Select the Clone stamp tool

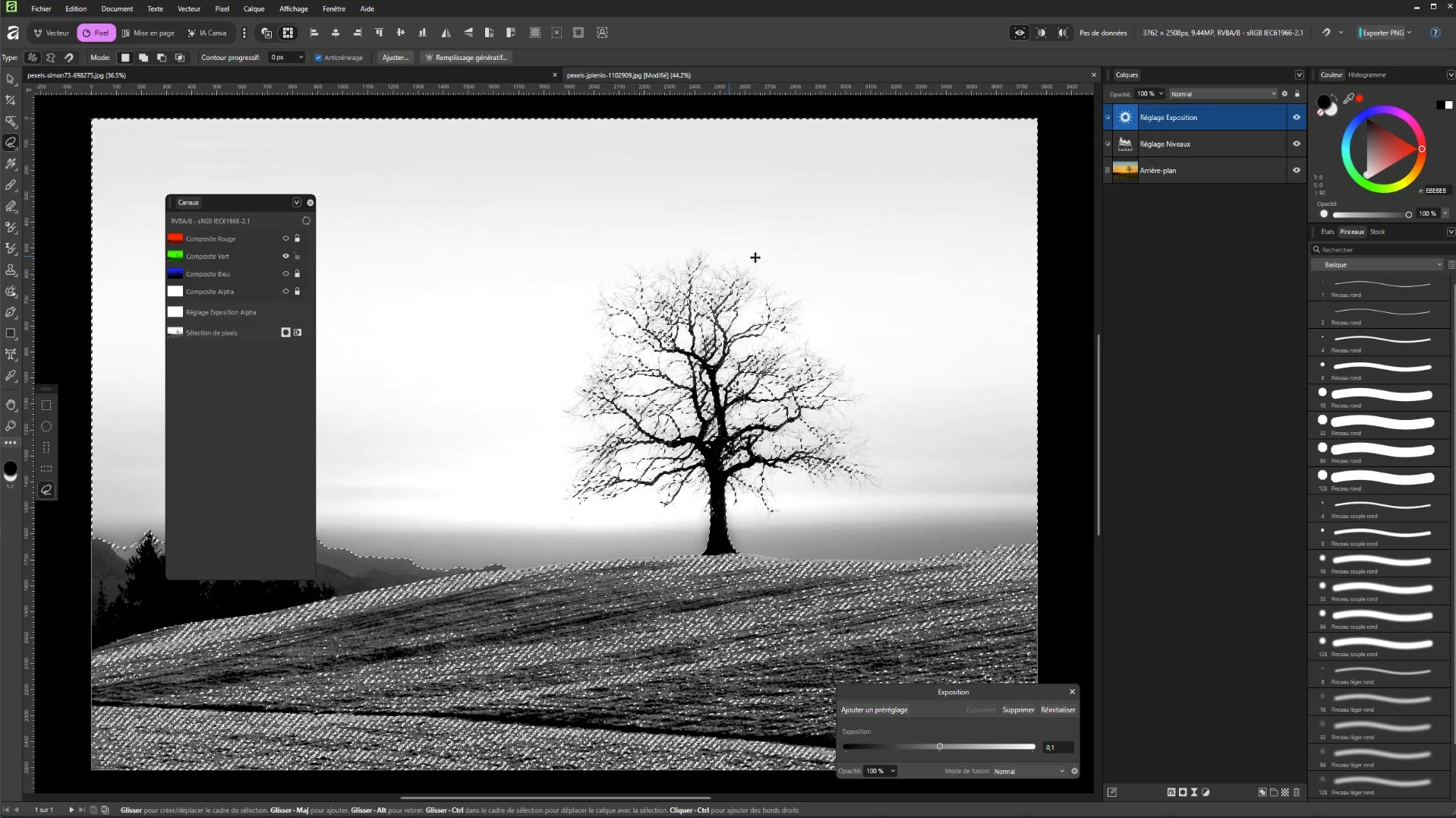11,270
